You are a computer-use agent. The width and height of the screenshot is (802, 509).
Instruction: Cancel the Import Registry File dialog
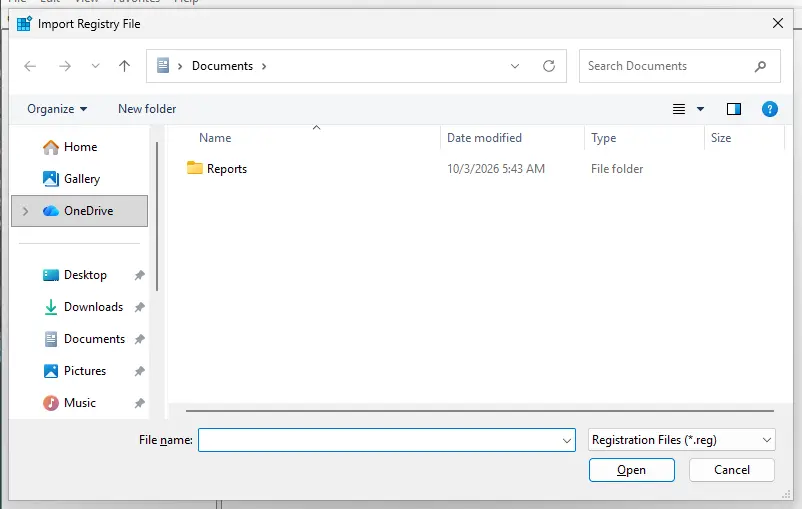pyautogui.click(x=731, y=470)
